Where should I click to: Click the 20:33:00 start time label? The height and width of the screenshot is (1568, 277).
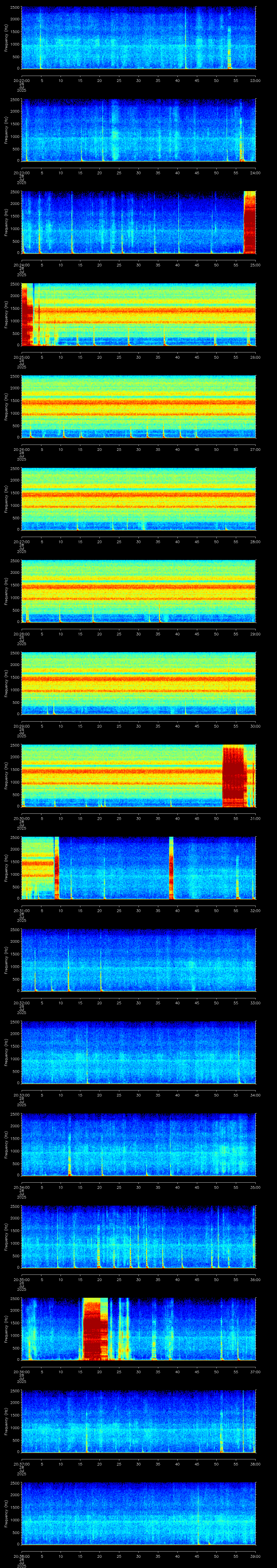pyautogui.click(x=21, y=1095)
